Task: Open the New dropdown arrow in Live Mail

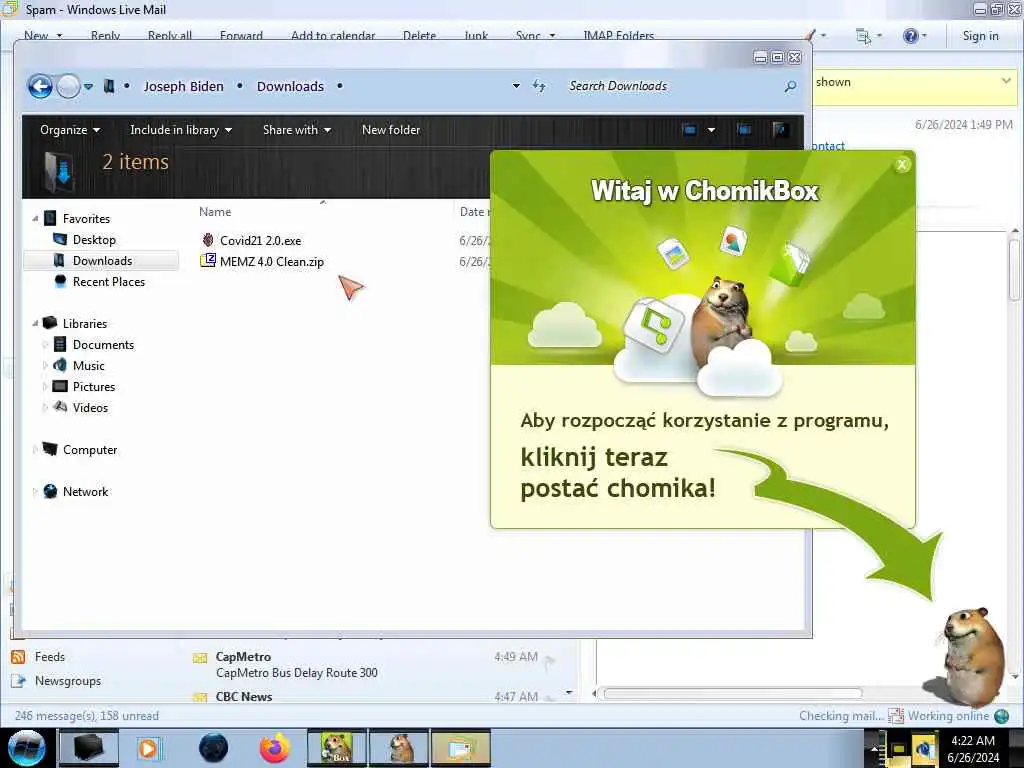Action: click(x=59, y=36)
